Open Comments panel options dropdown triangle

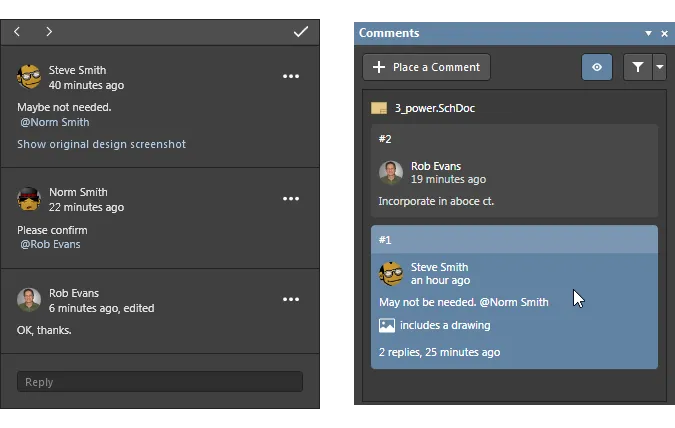click(x=648, y=33)
